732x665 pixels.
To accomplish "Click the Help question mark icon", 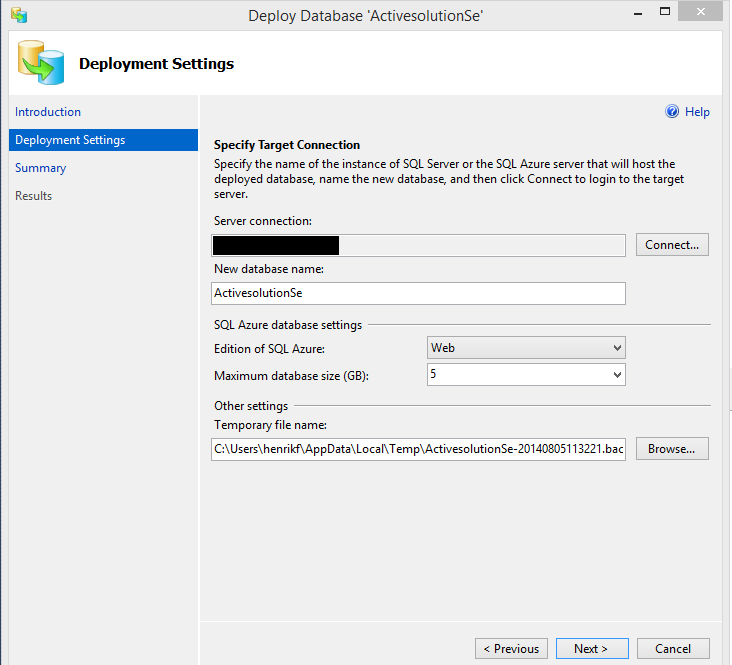I will tap(672, 112).
